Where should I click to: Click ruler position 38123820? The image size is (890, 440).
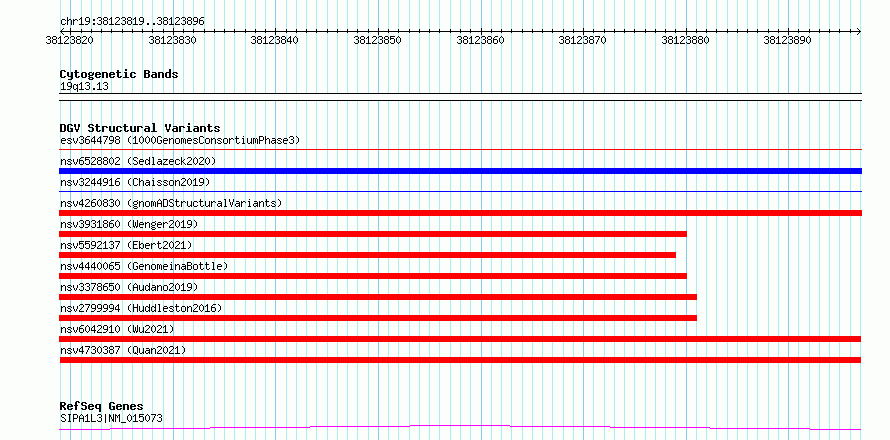[x=69, y=40]
